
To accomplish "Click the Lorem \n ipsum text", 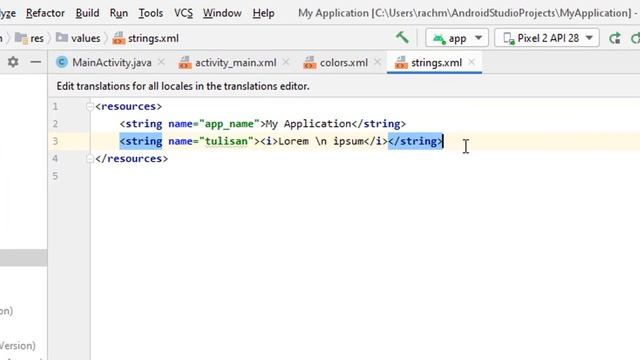I will point(321,141).
